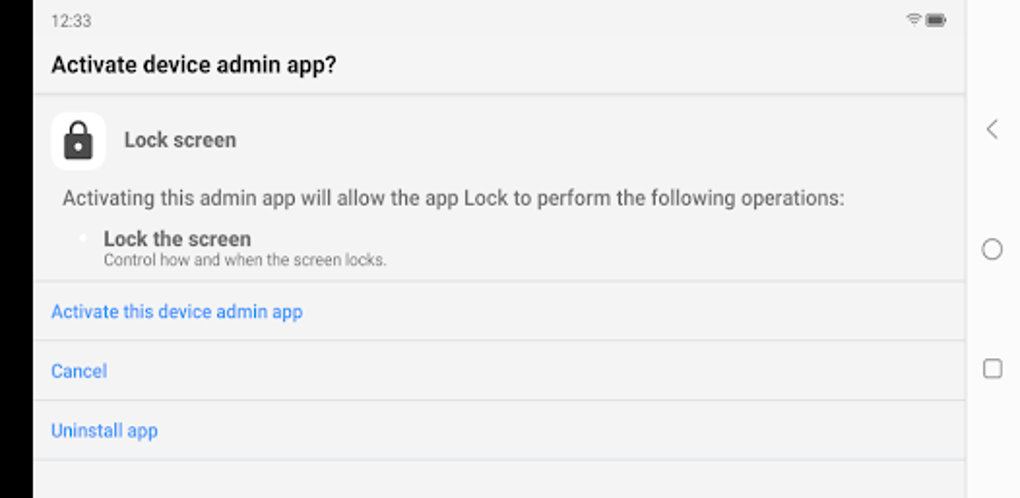1020x498 pixels.
Task: Click the "Activating this admin app" explanation text
Action: (453, 198)
